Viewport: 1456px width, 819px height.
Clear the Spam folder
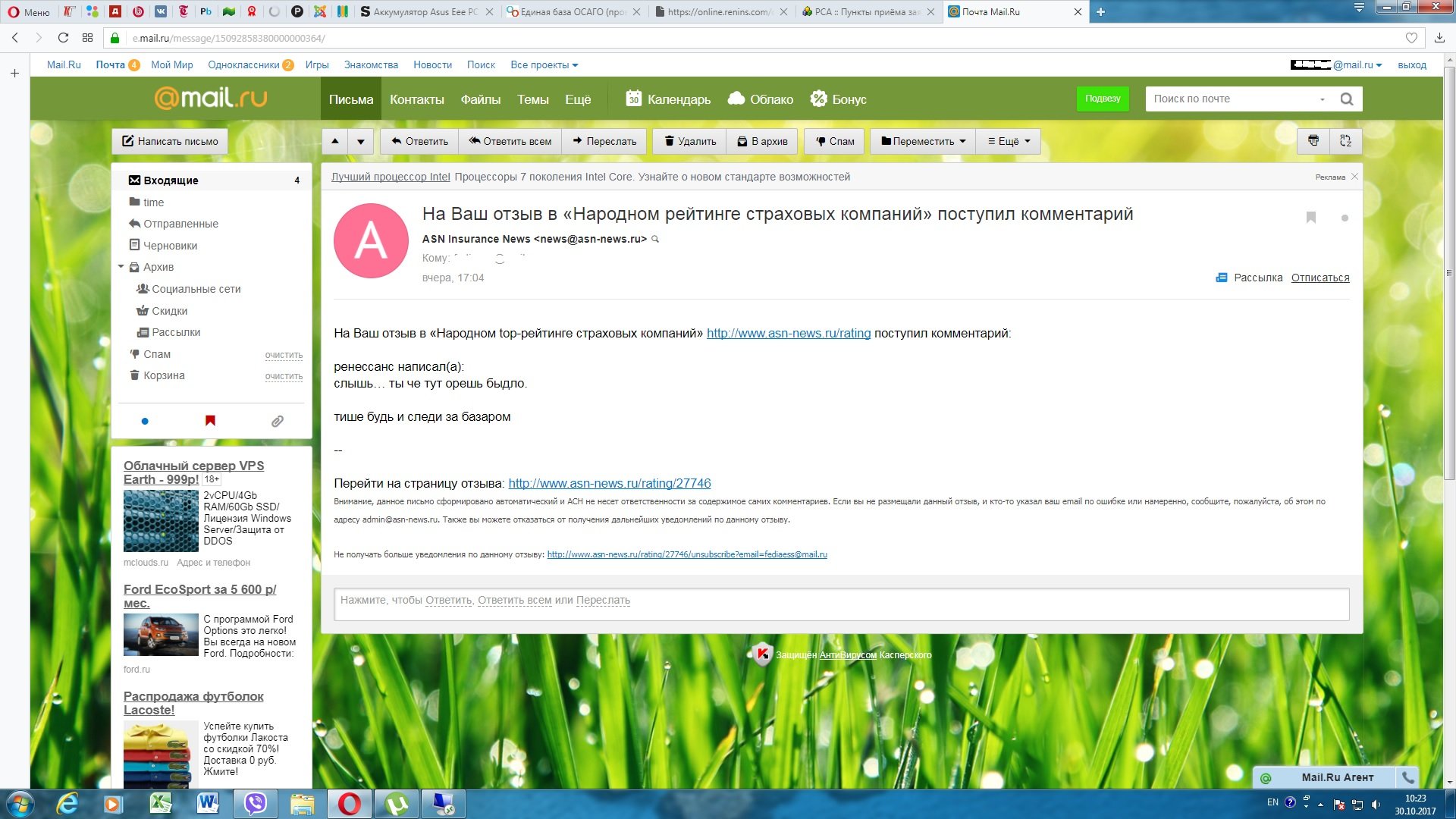pyautogui.click(x=284, y=355)
